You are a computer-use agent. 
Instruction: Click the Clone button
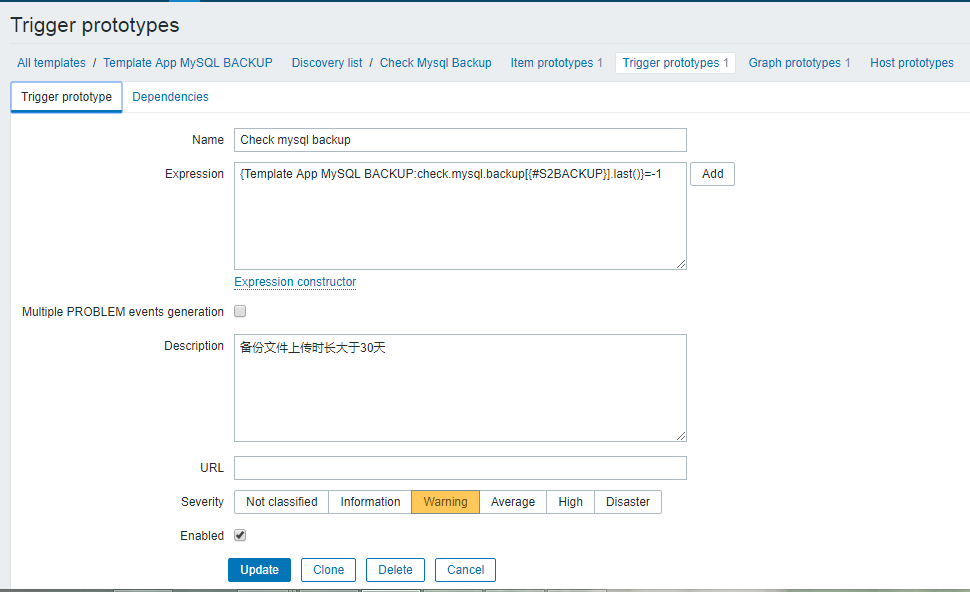[328, 570]
